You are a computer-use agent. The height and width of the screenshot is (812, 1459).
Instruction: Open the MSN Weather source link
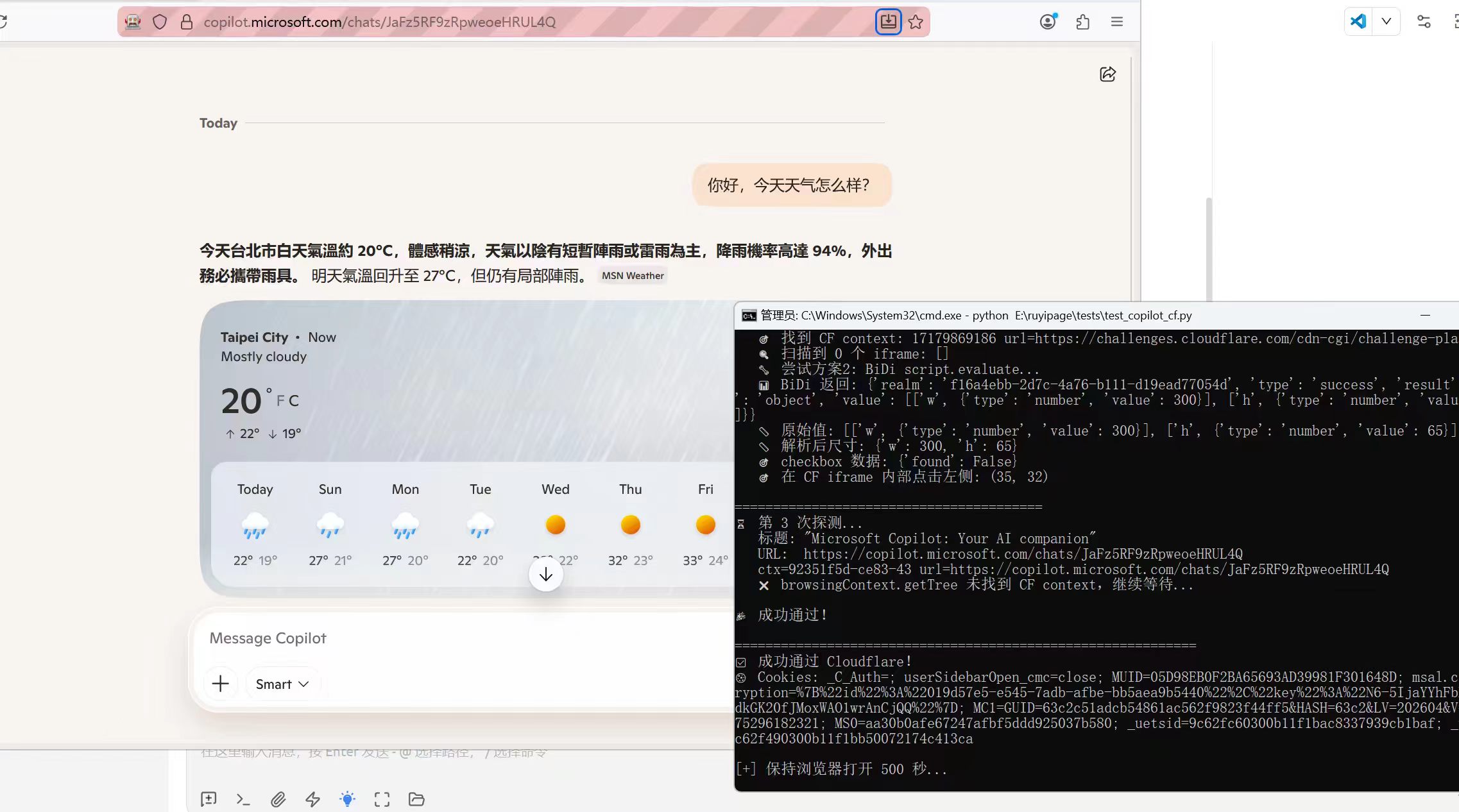632,276
